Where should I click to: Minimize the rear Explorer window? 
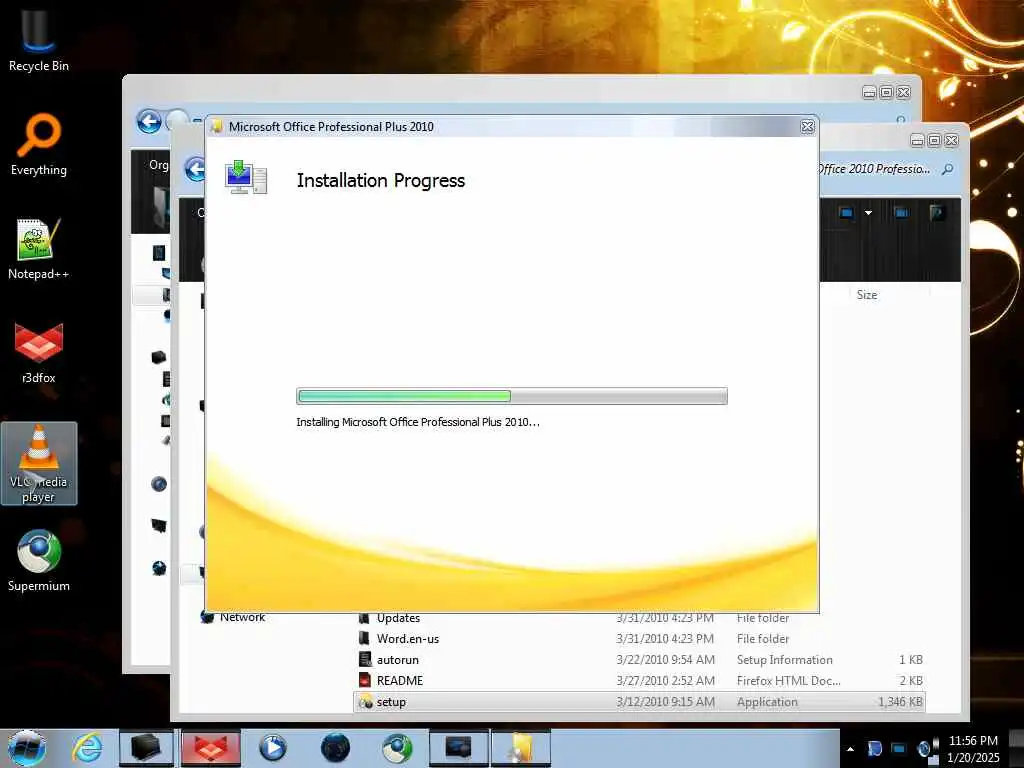click(x=869, y=93)
